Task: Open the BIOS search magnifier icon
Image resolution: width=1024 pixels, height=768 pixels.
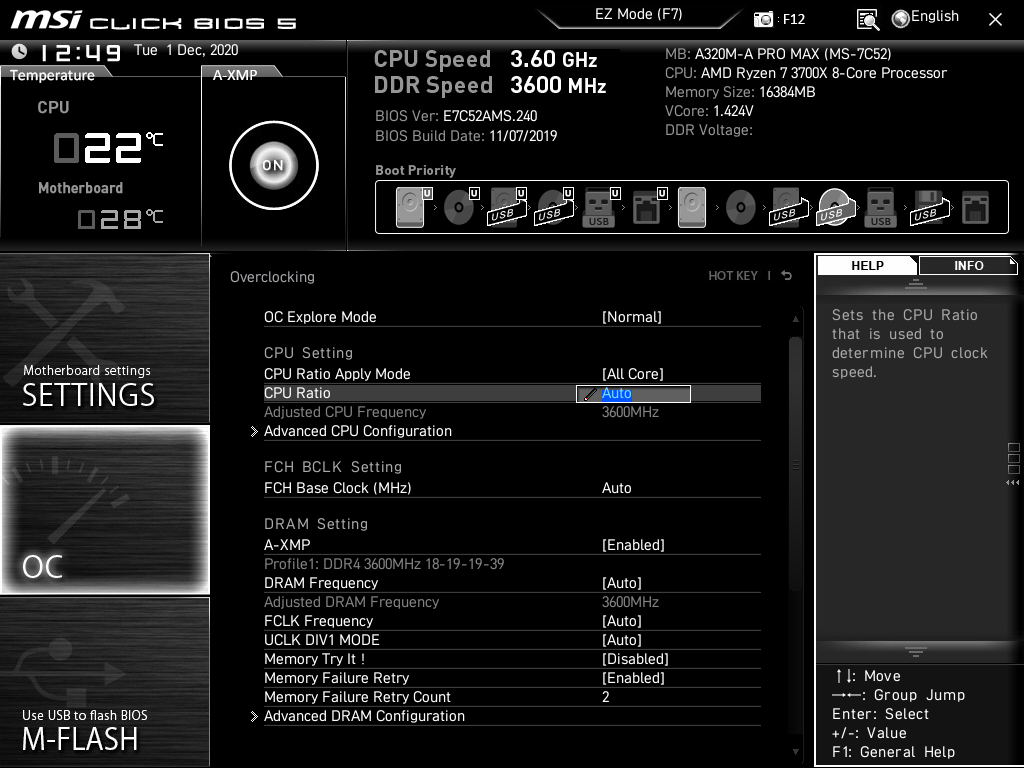Action: click(867, 20)
